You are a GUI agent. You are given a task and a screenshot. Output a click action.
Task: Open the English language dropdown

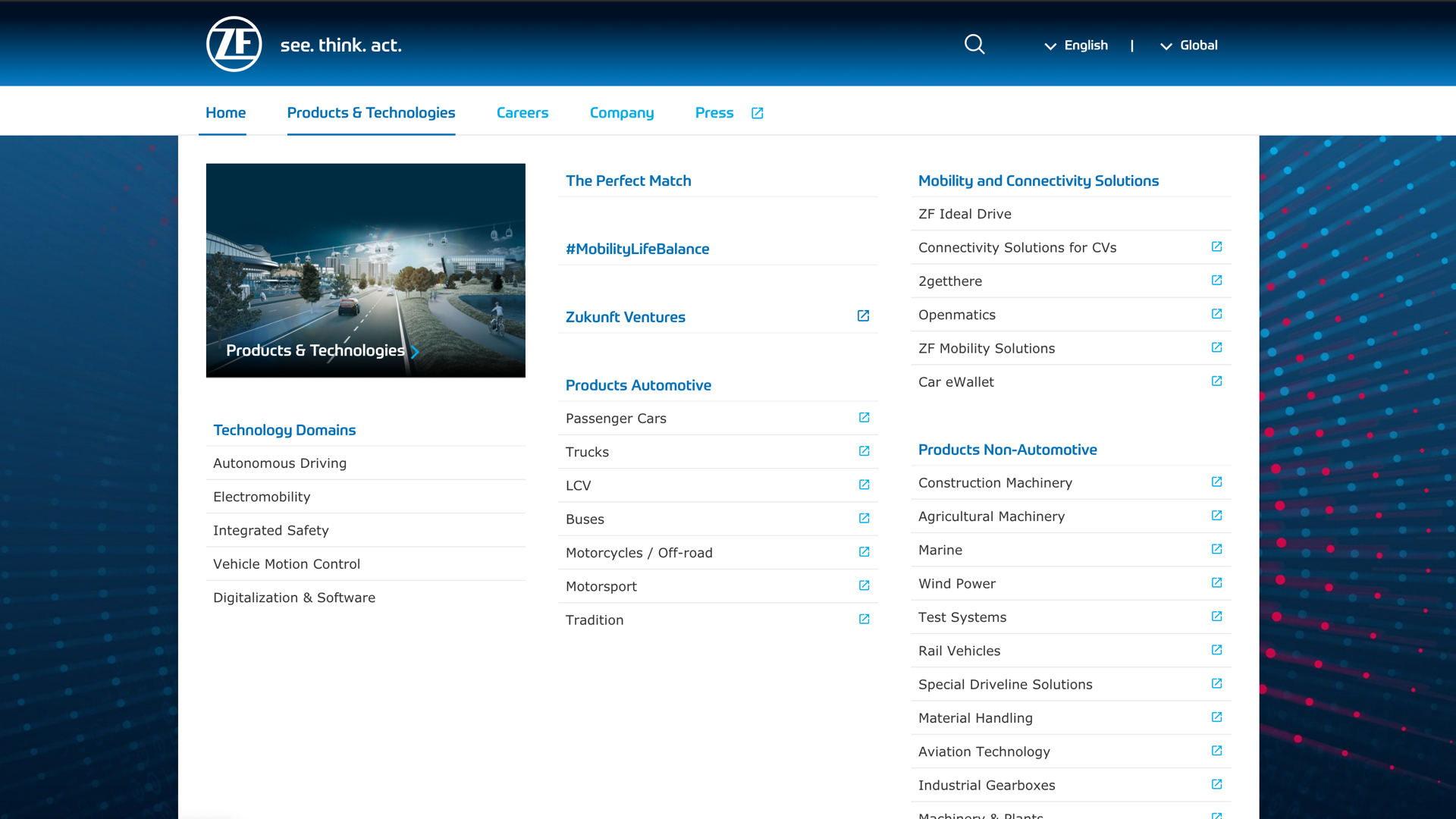point(1076,45)
